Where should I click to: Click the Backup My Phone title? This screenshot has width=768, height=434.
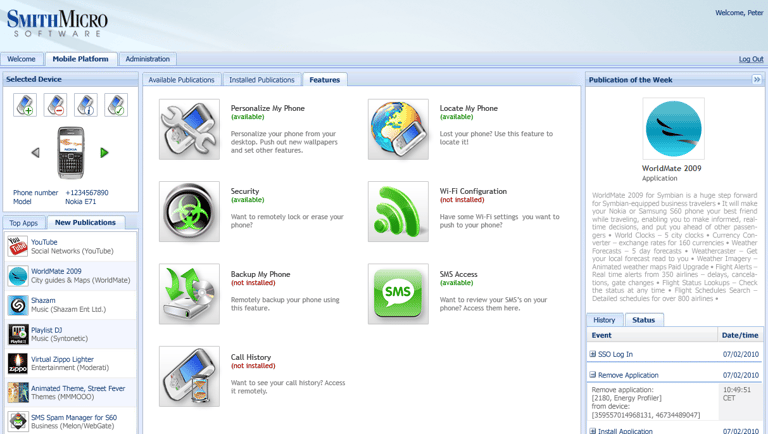click(261, 274)
